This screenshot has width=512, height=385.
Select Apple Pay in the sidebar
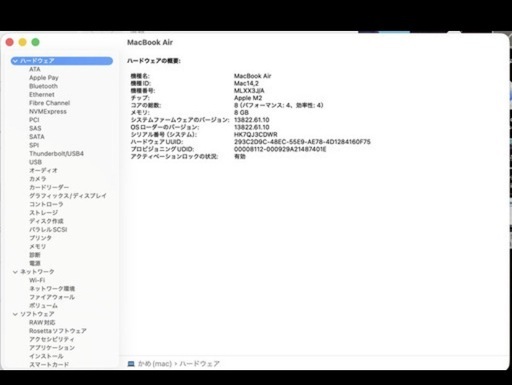coord(44,78)
